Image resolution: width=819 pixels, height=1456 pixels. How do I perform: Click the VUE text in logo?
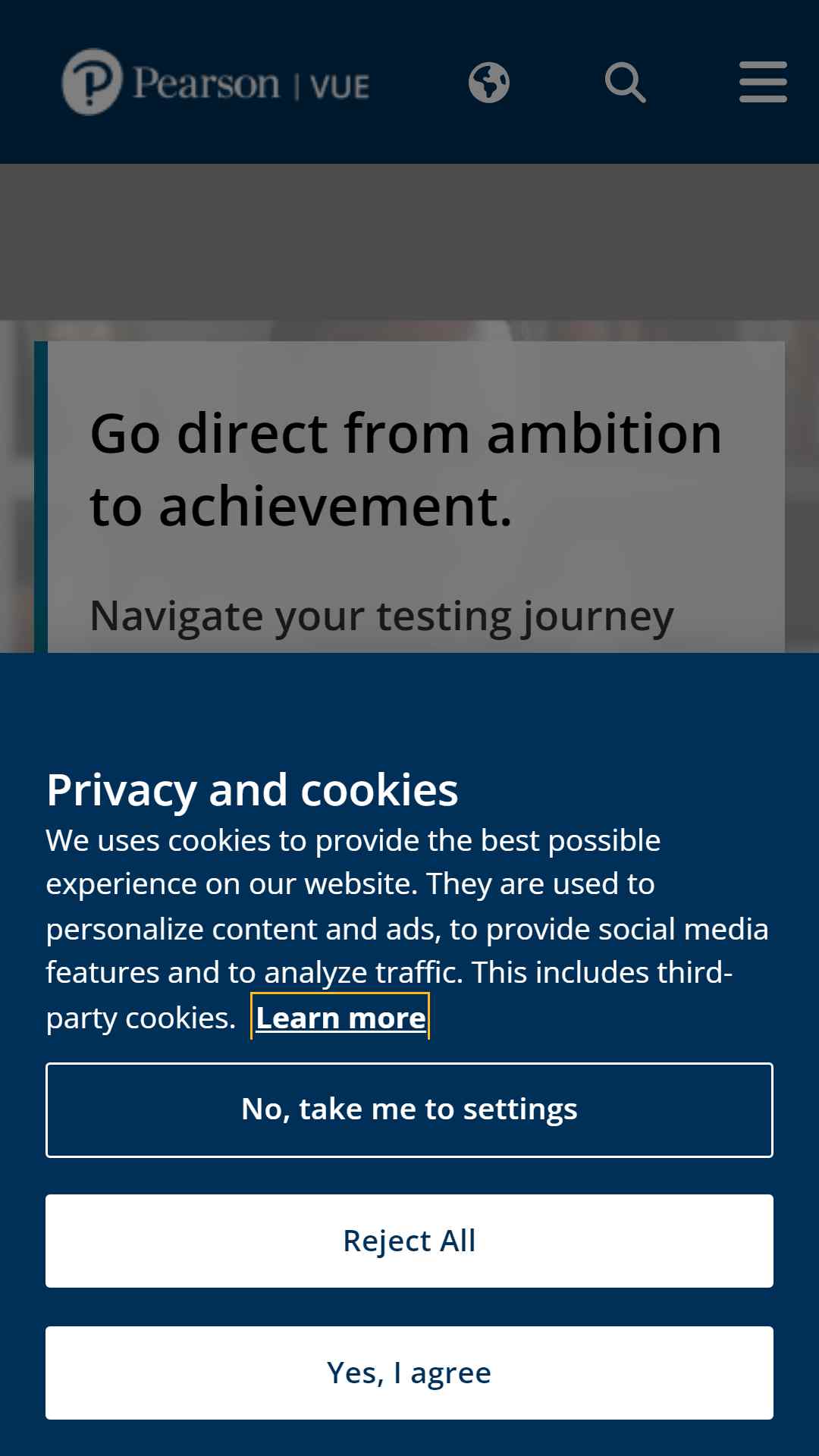tap(340, 87)
